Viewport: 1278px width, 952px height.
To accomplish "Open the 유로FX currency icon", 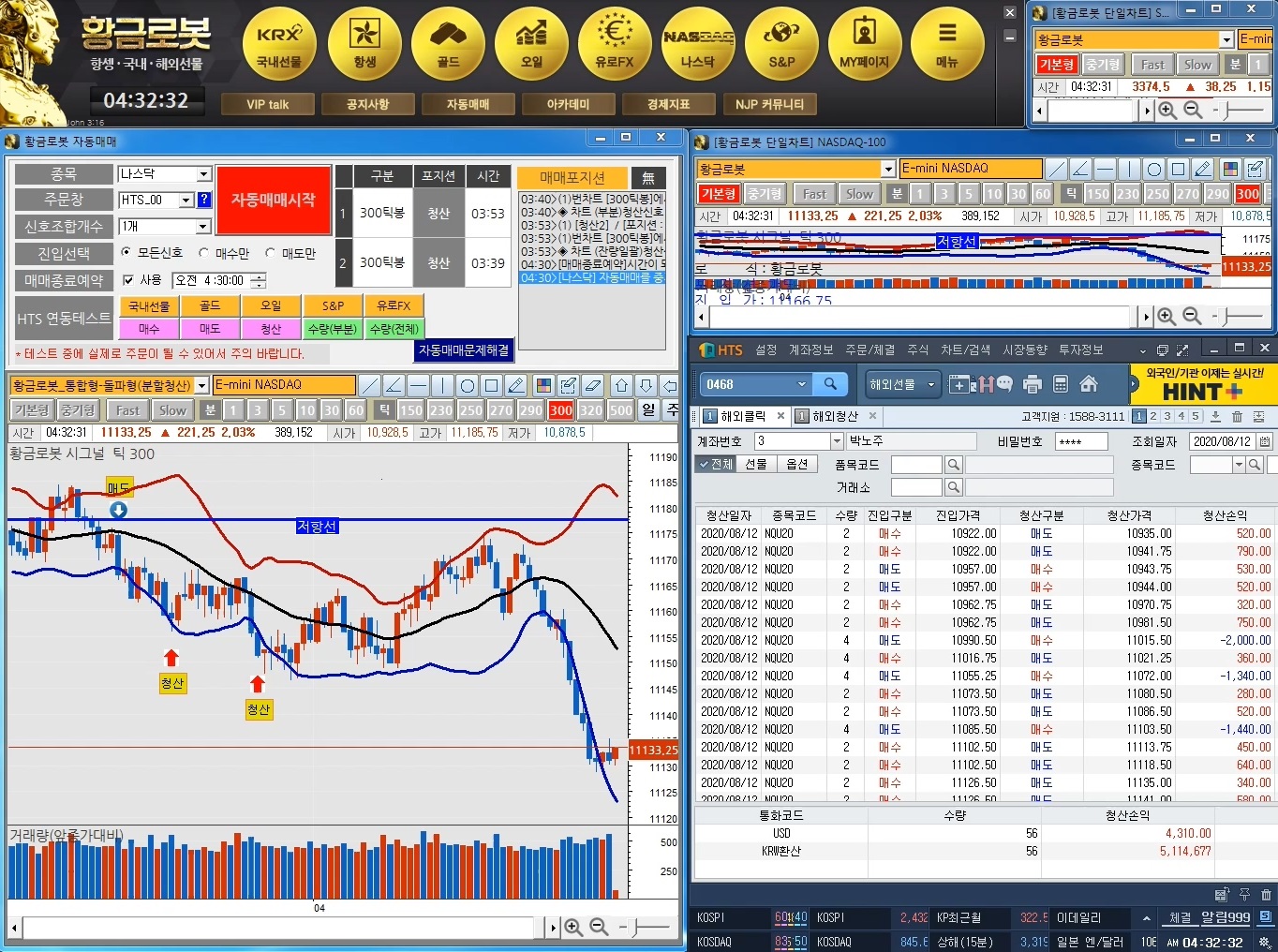I will [615, 43].
